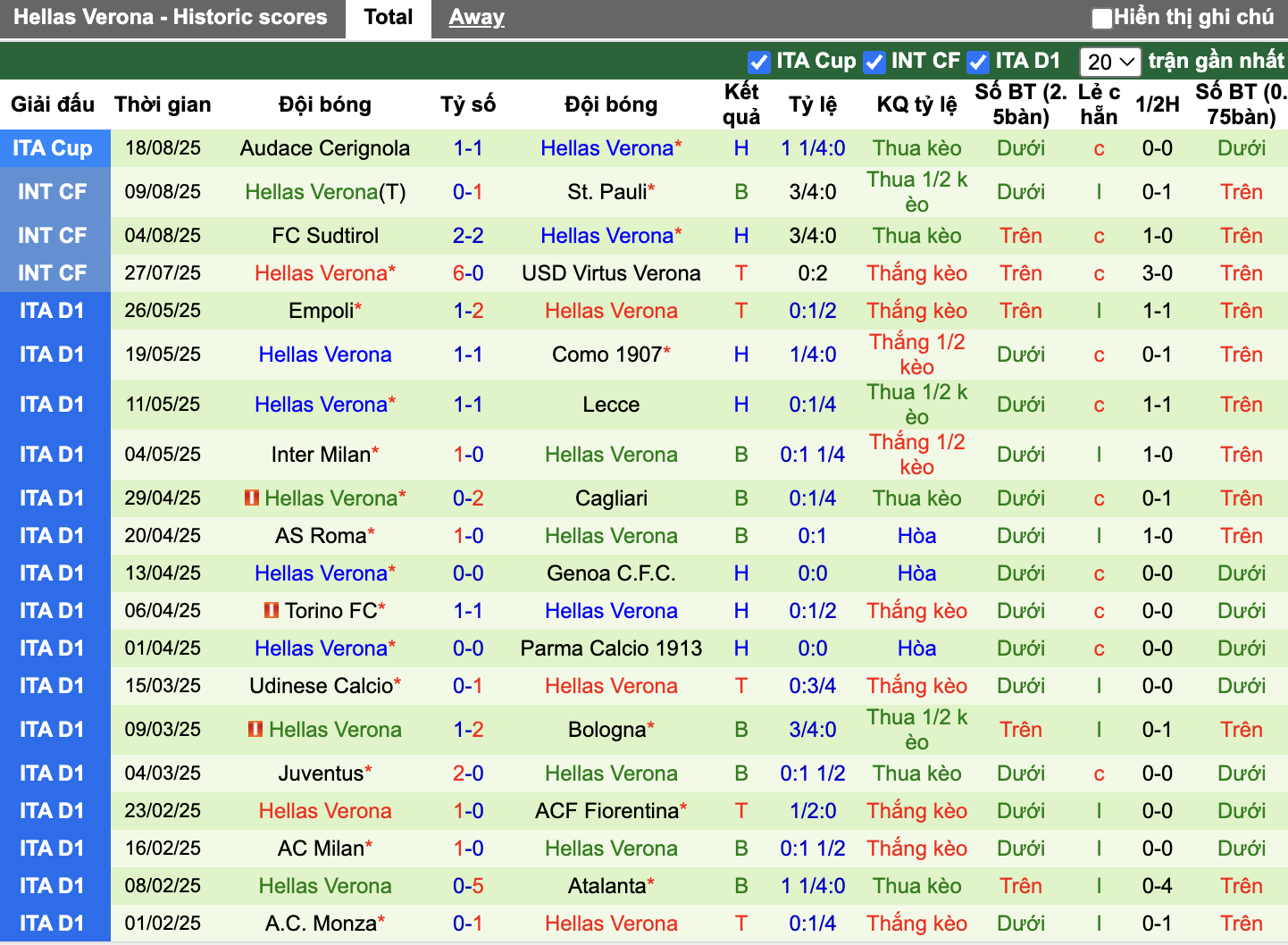Toggle the Hiển thị ghi chú checkbox
This screenshot has width=1288, height=945.
coord(1102,18)
